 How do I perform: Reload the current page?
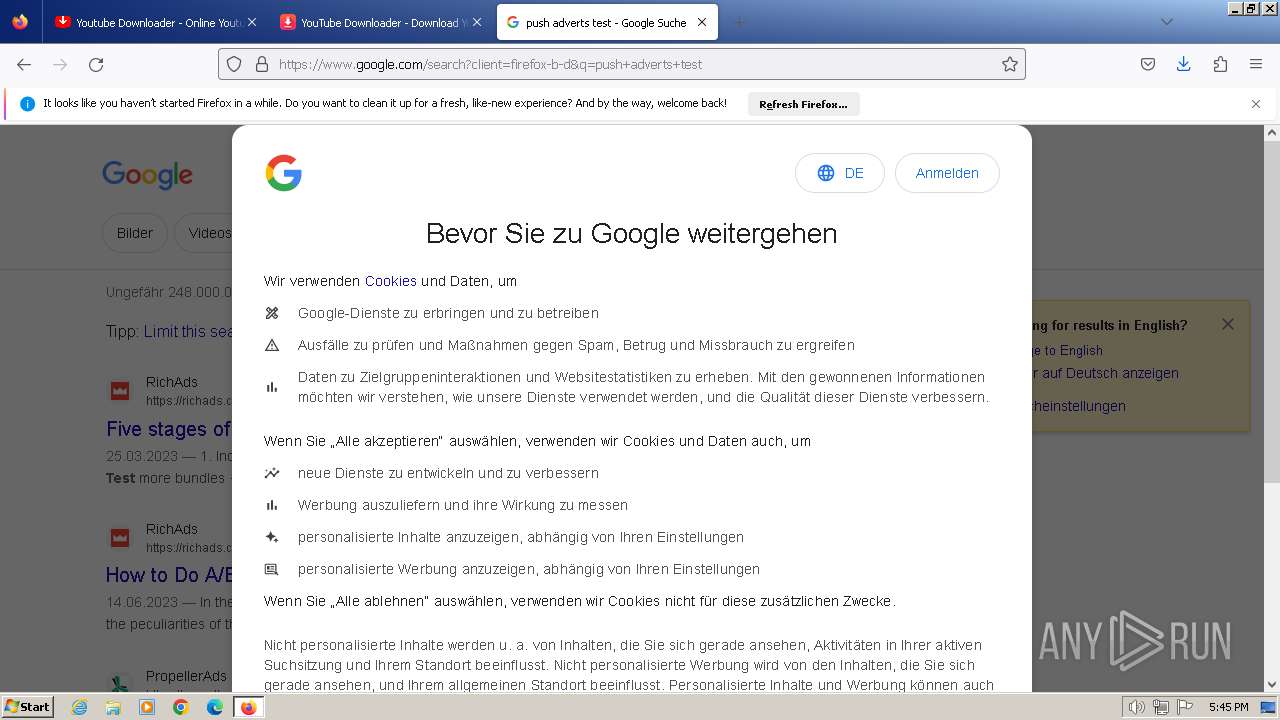[96, 64]
